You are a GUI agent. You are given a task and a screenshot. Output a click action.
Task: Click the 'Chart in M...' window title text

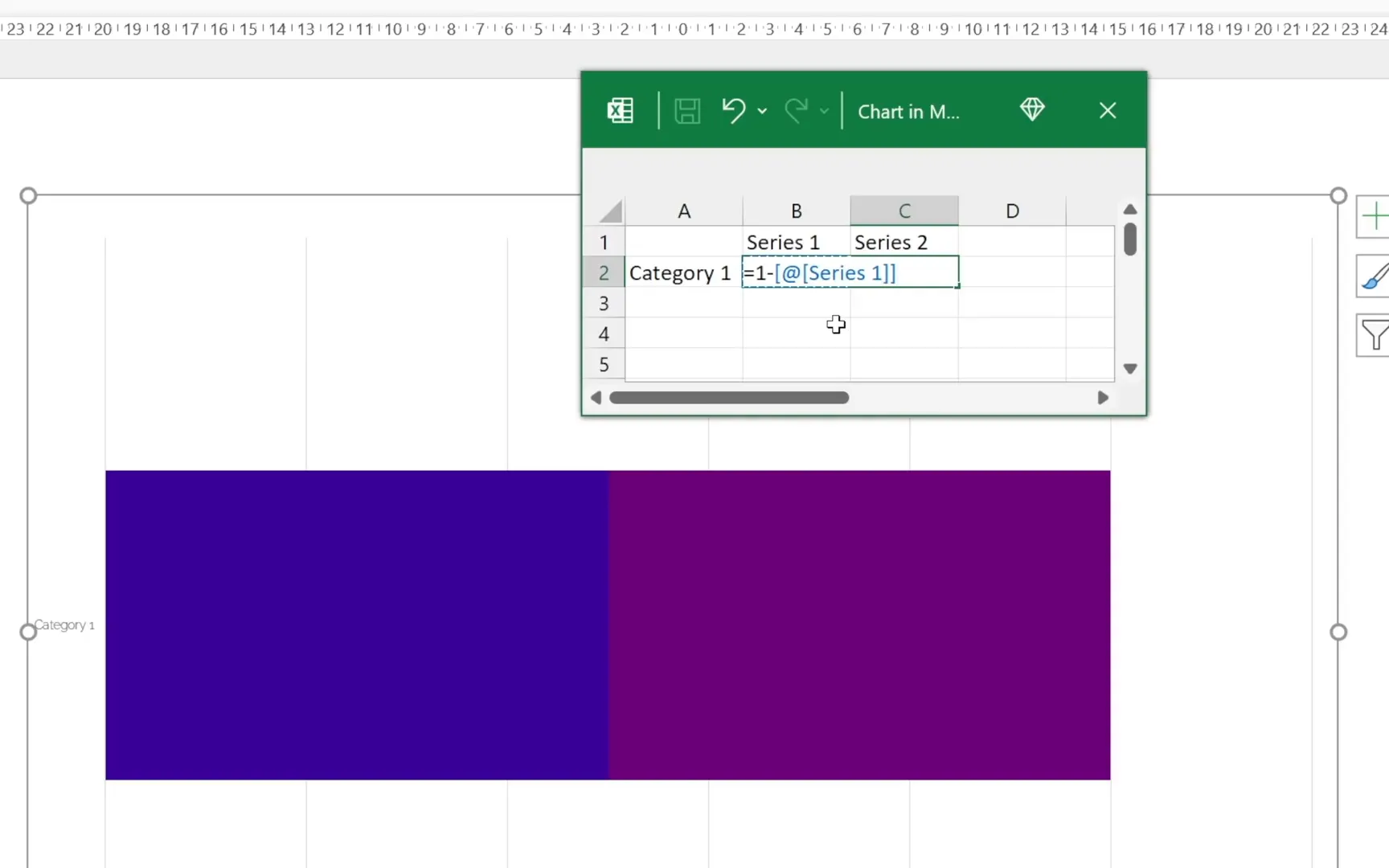coord(908,112)
